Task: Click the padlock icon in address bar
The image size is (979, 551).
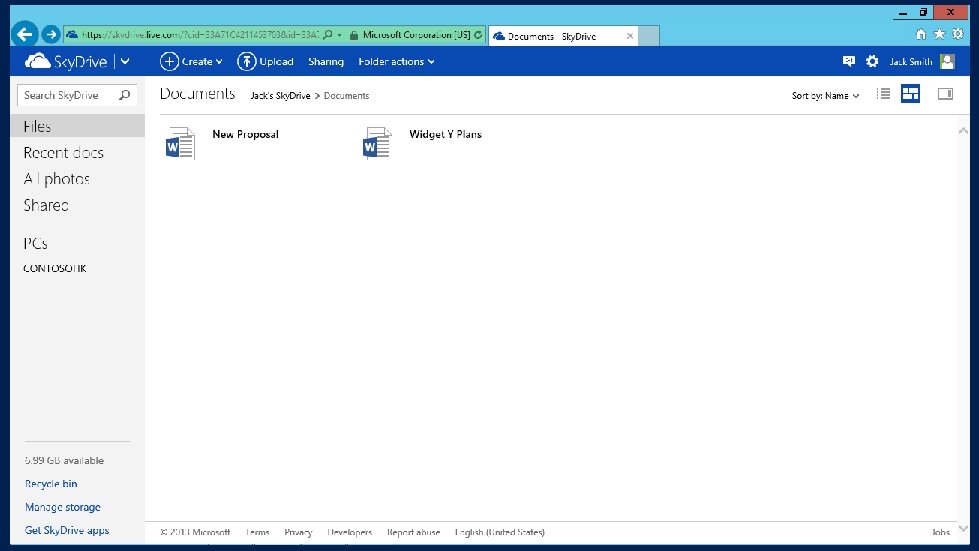Action: (354, 35)
